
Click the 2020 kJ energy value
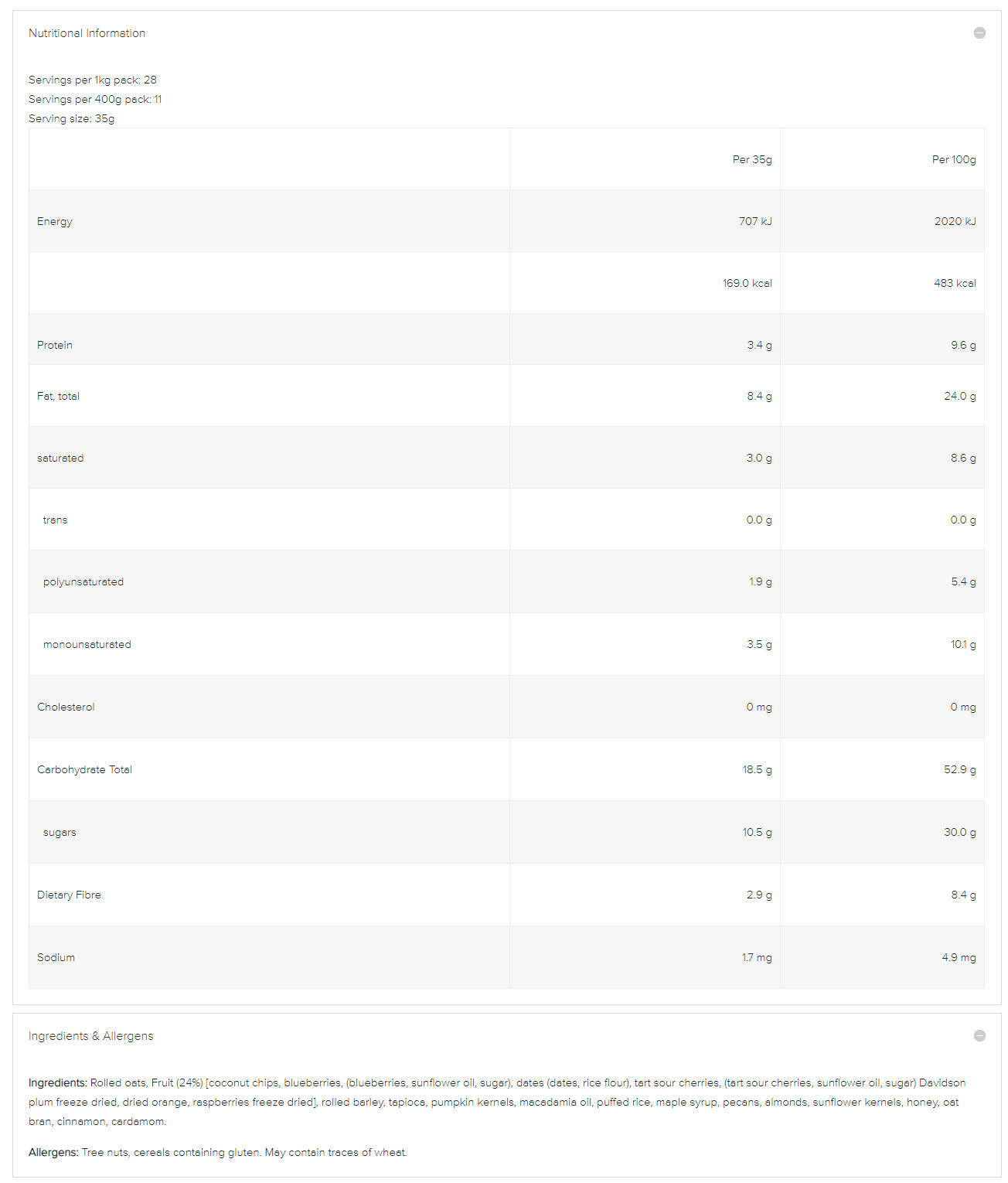tap(955, 221)
